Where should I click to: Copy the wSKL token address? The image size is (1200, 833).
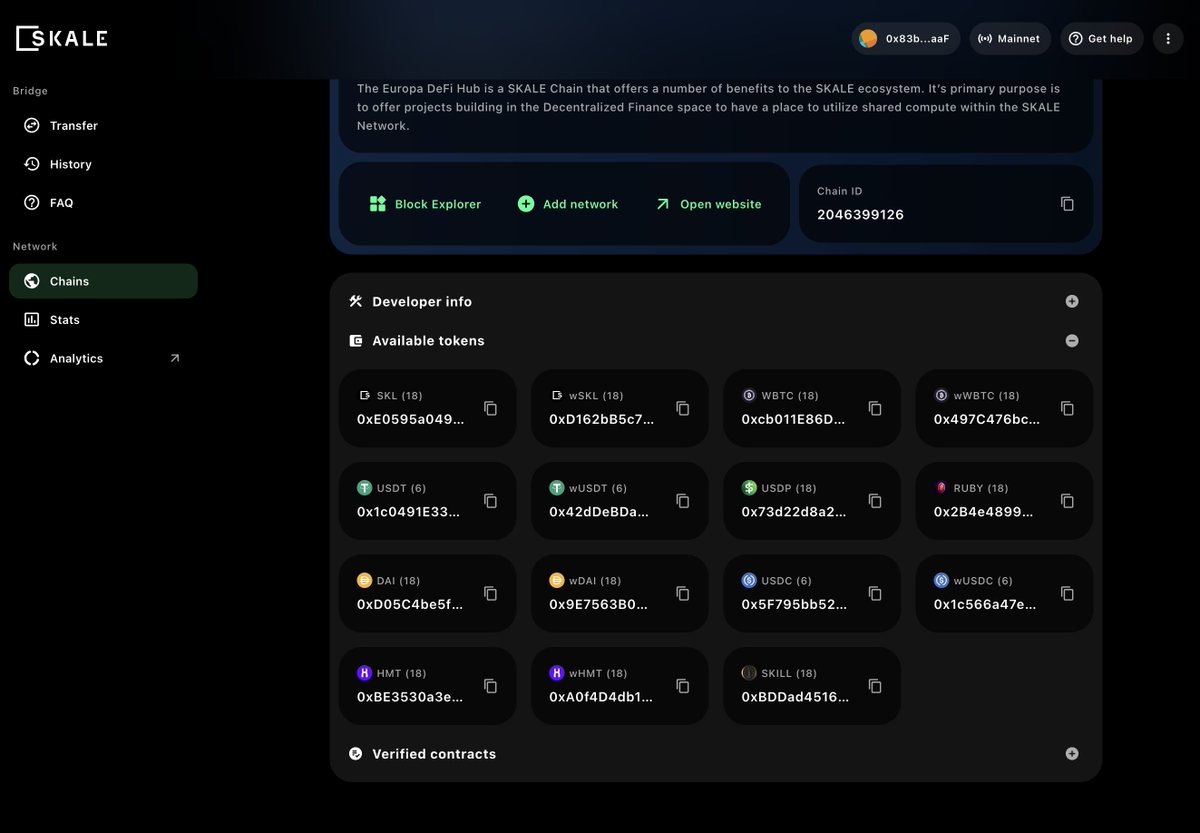(682, 408)
